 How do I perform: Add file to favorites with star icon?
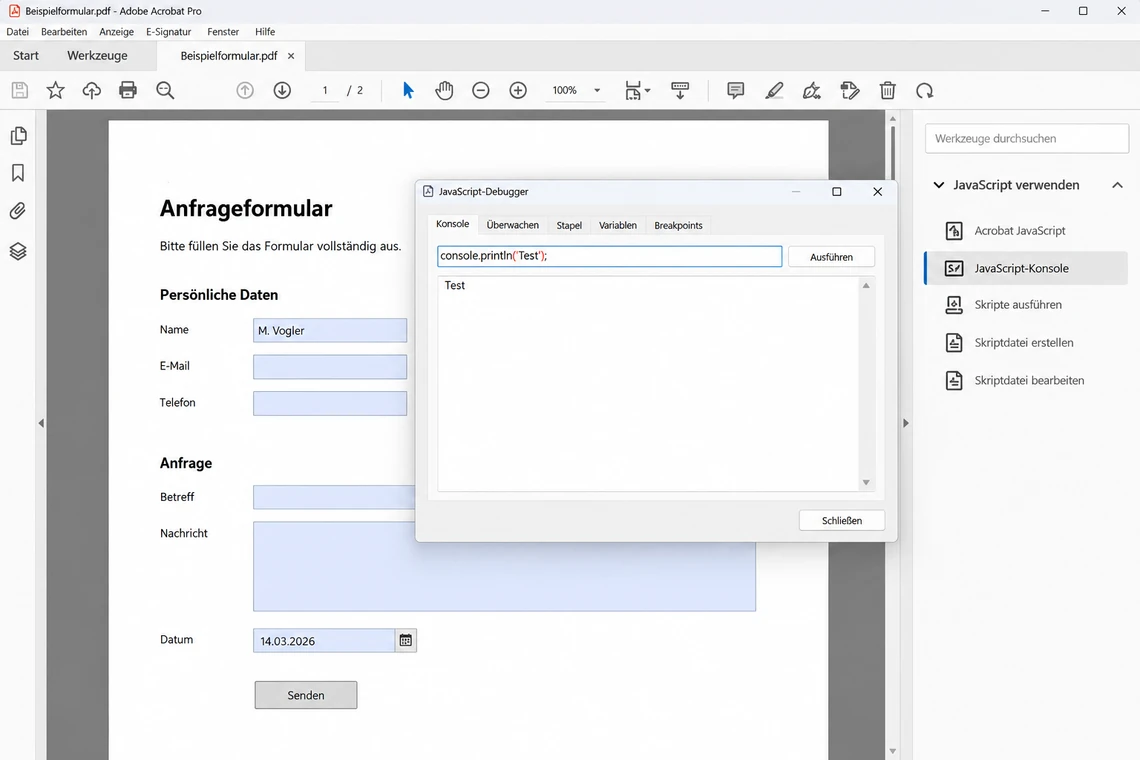tap(55, 90)
